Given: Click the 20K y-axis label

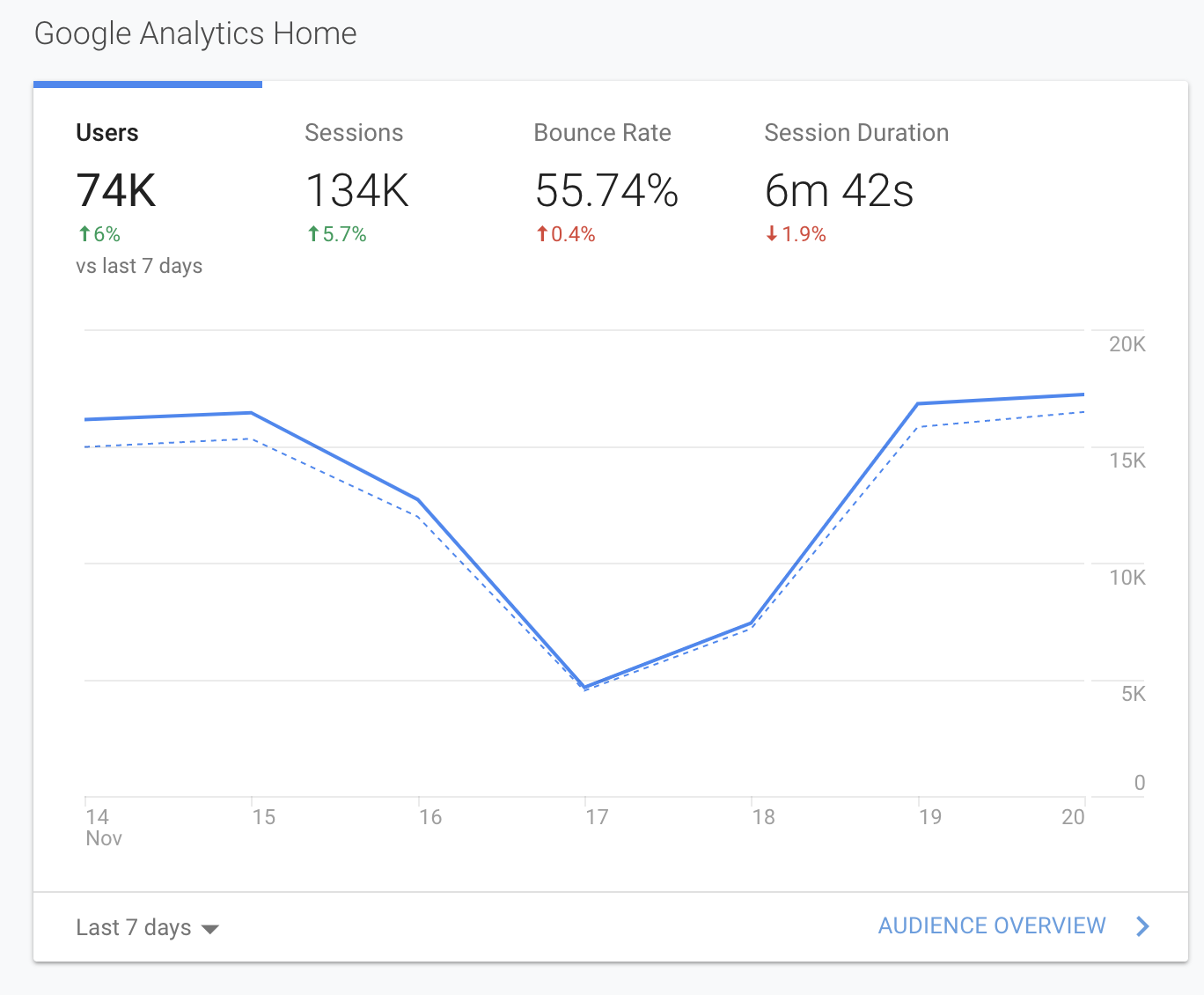Looking at the screenshot, I should 1127,344.
